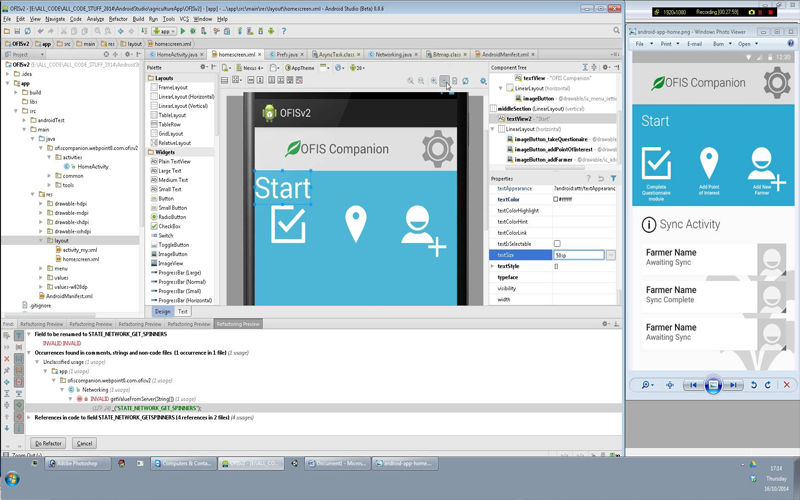Image resolution: width=800 pixels, height=500 pixels.
Task: Click the red X icon in Find sidebar
Action: pos(7,359)
